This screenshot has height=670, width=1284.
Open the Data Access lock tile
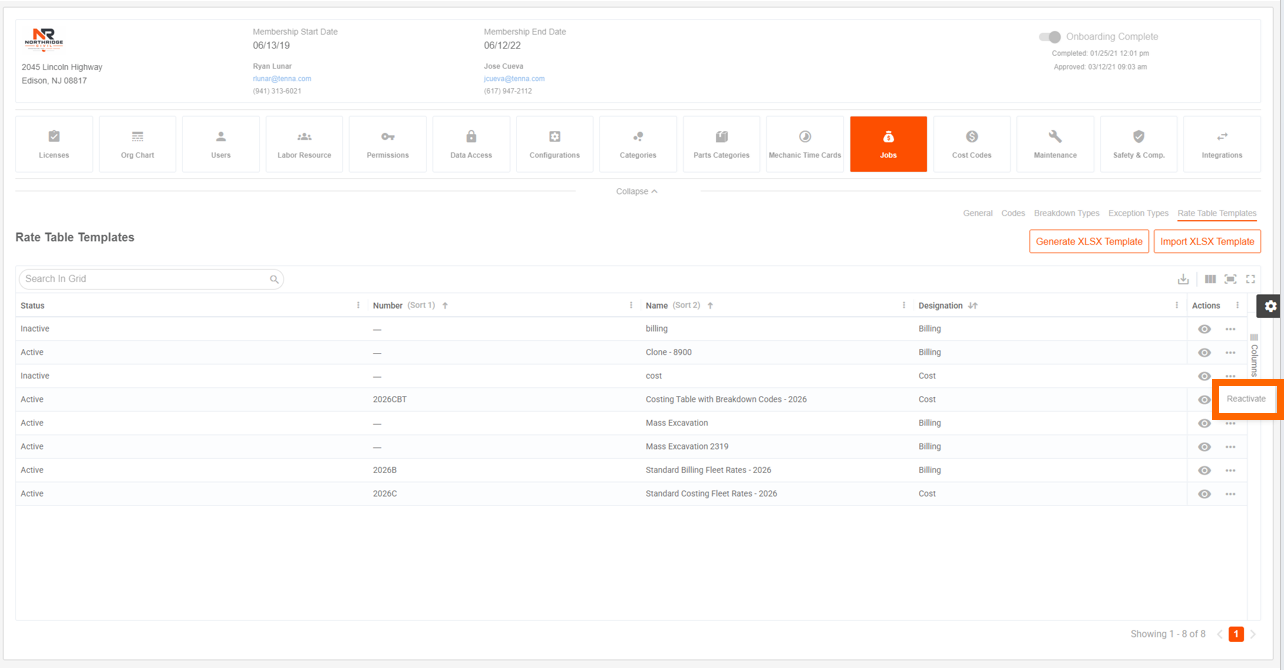[x=471, y=144]
